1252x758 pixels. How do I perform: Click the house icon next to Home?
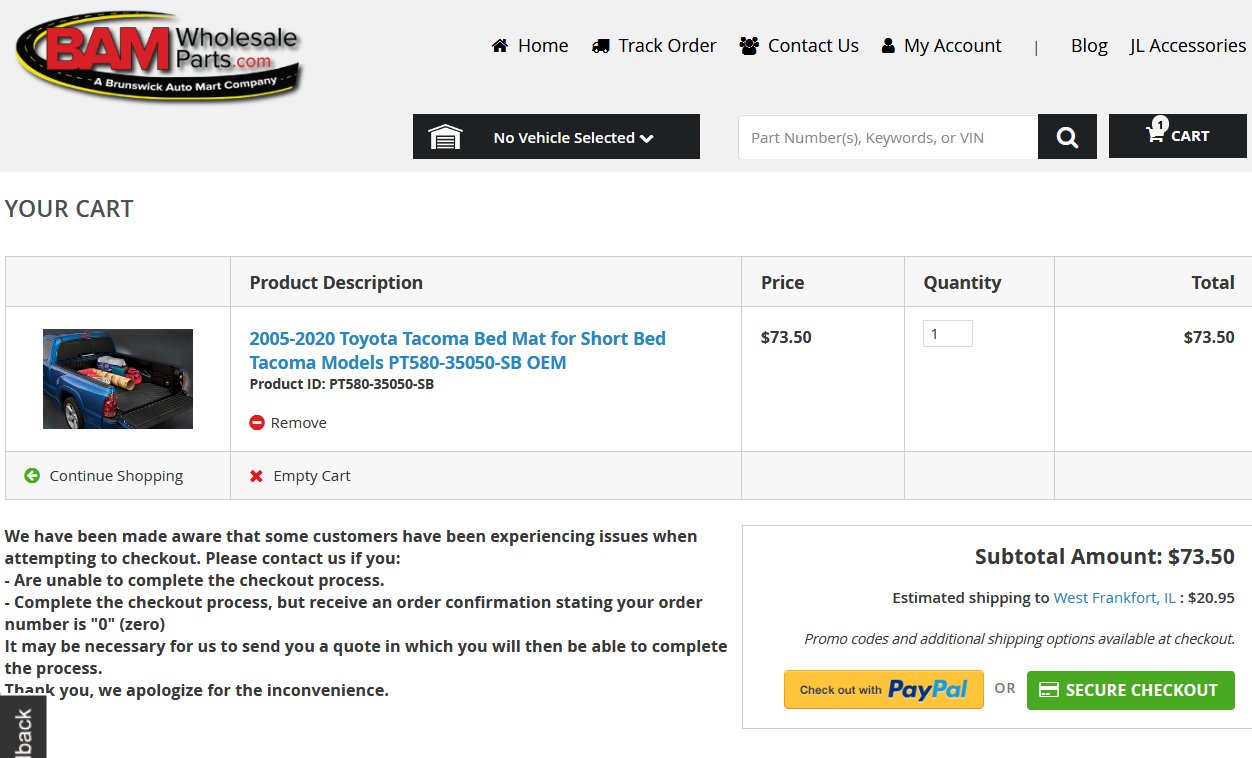click(x=500, y=45)
